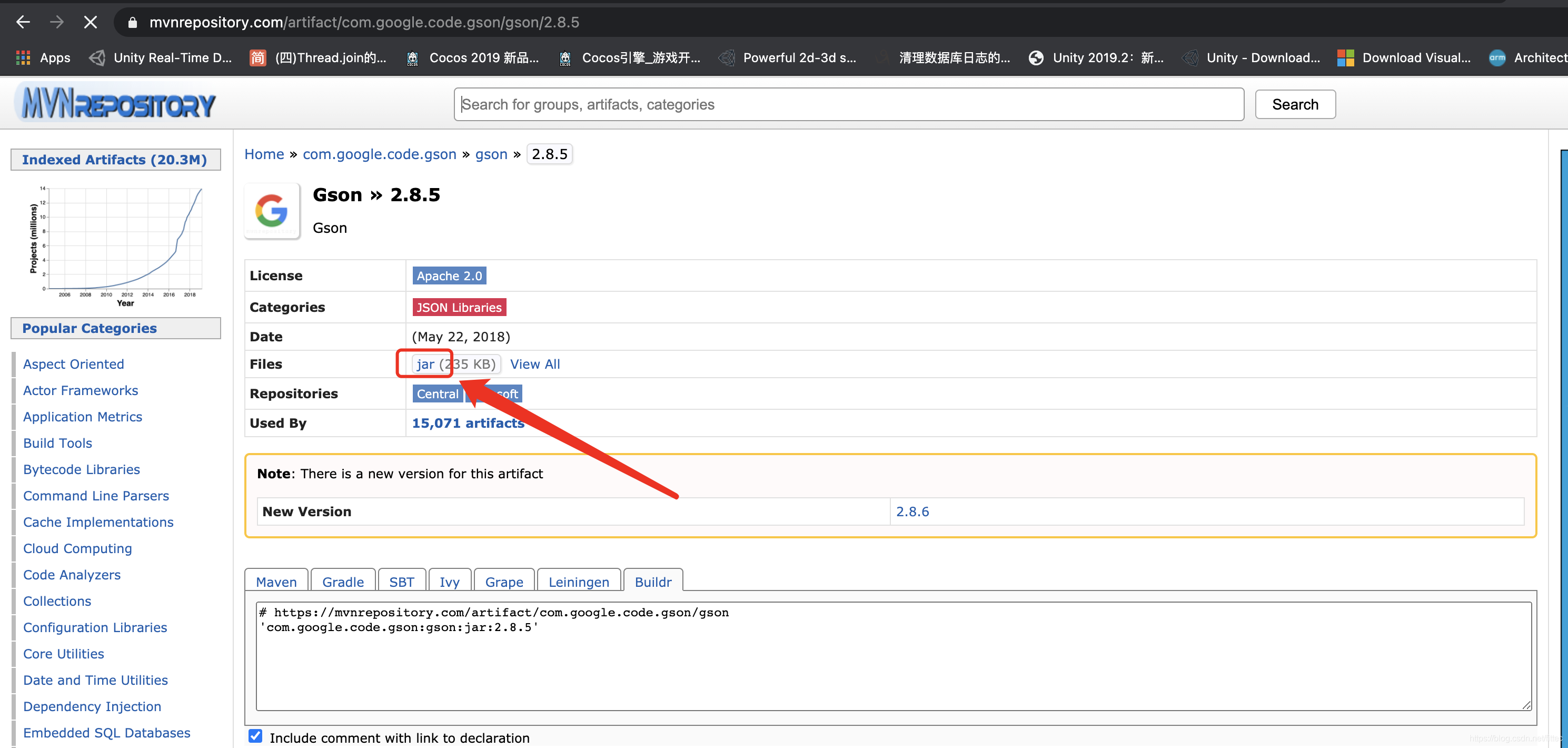Screen dimensions: 1568x748
Task: Open the Architect bookmark
Action: 1528,58
